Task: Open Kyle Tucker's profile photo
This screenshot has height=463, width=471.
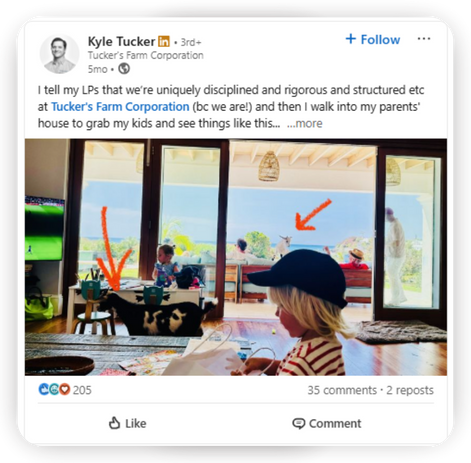Action: coord(60,54)
